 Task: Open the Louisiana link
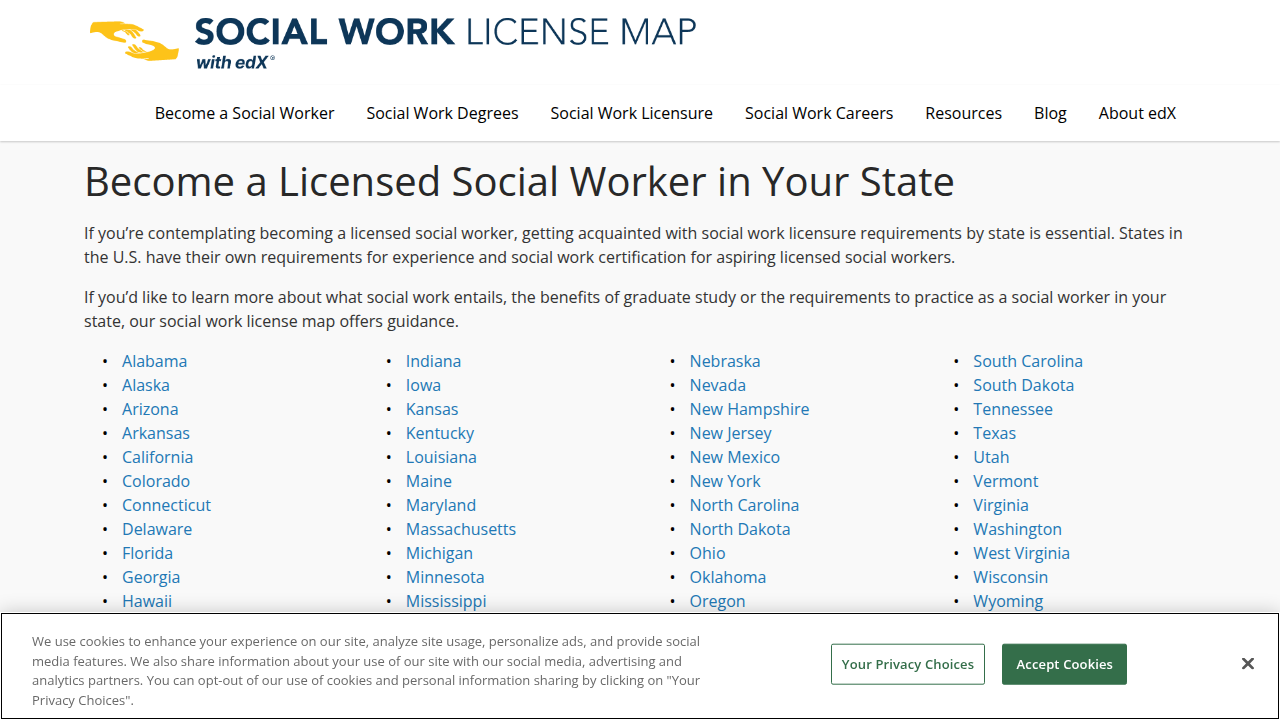(x=441, y=457)
